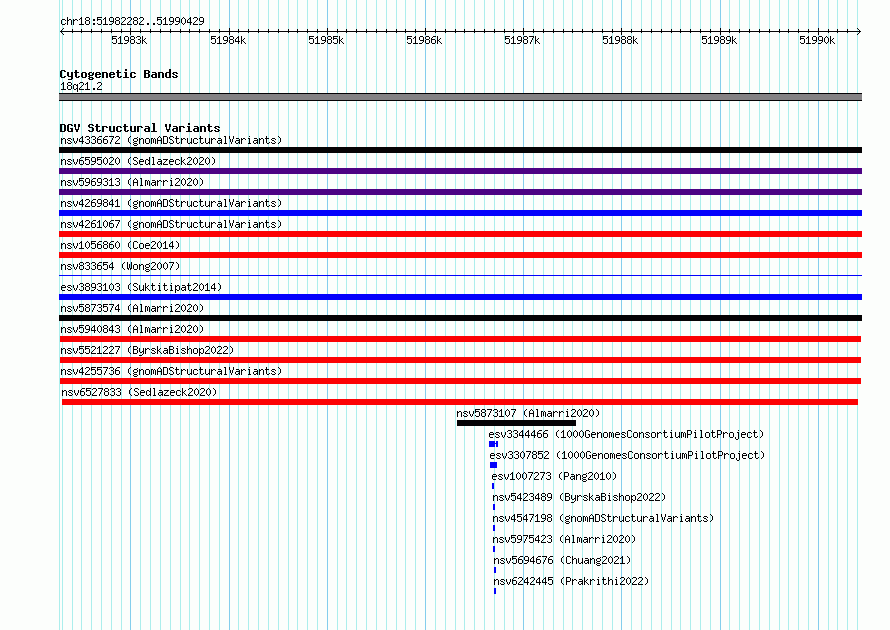This screenshot has width=890, height=630.
Task: Open esv3893103 (Suktitipat2014) label
Action: tap(141, 287)
